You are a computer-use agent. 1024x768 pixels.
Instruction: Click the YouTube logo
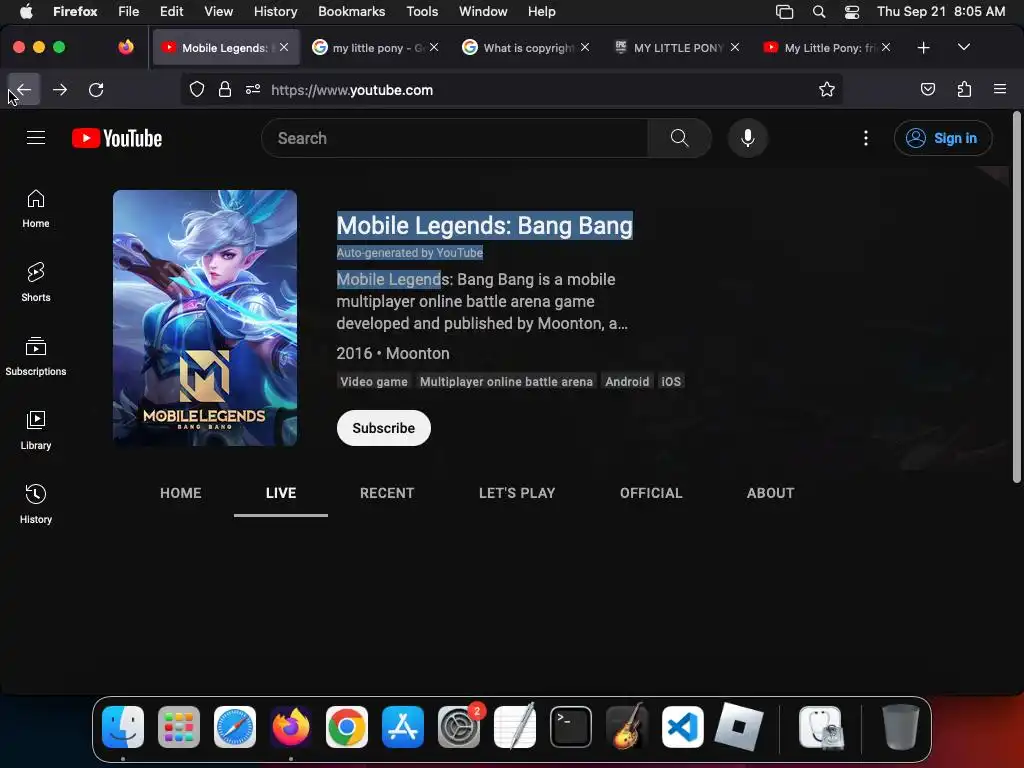(x=117, y=138)
